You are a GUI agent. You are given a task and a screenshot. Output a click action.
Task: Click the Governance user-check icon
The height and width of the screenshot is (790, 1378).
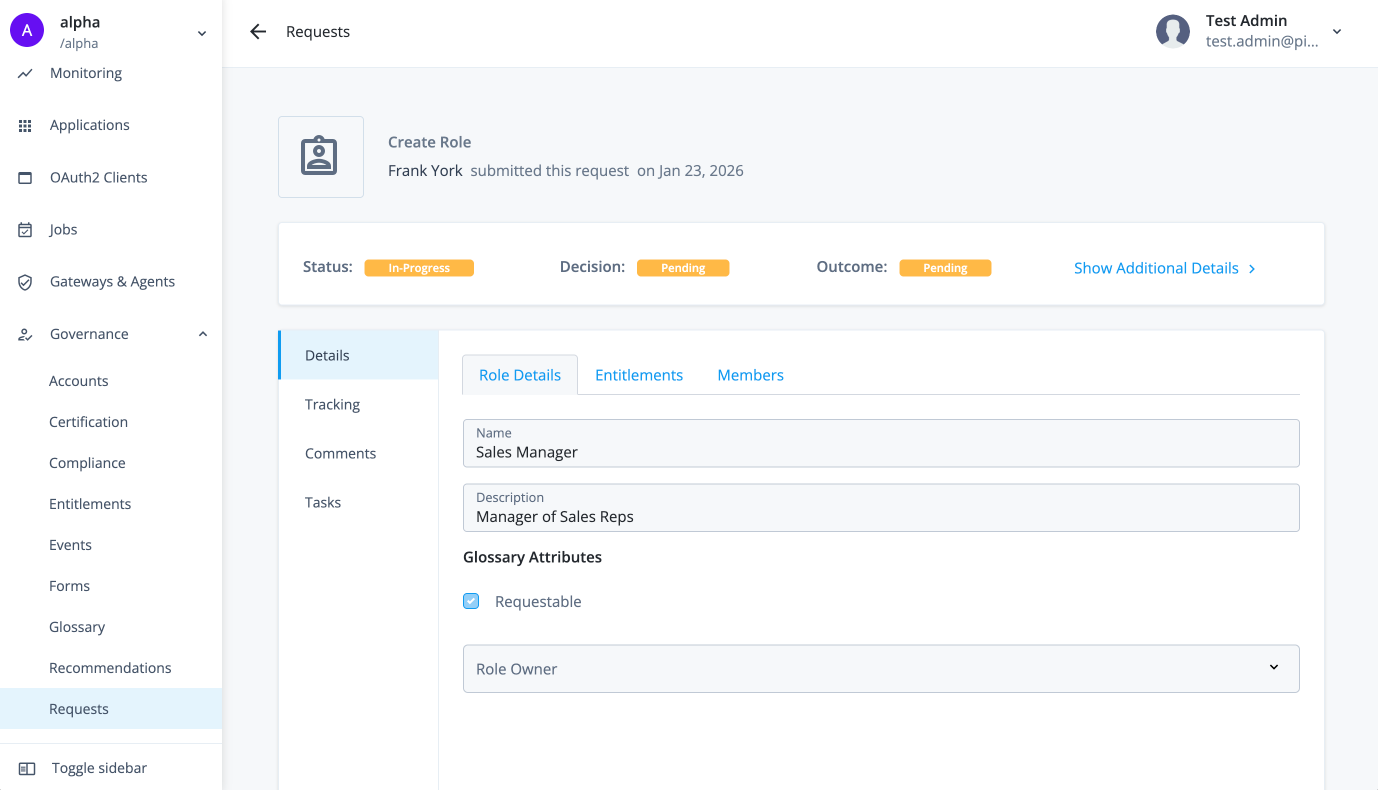point(26,335)
